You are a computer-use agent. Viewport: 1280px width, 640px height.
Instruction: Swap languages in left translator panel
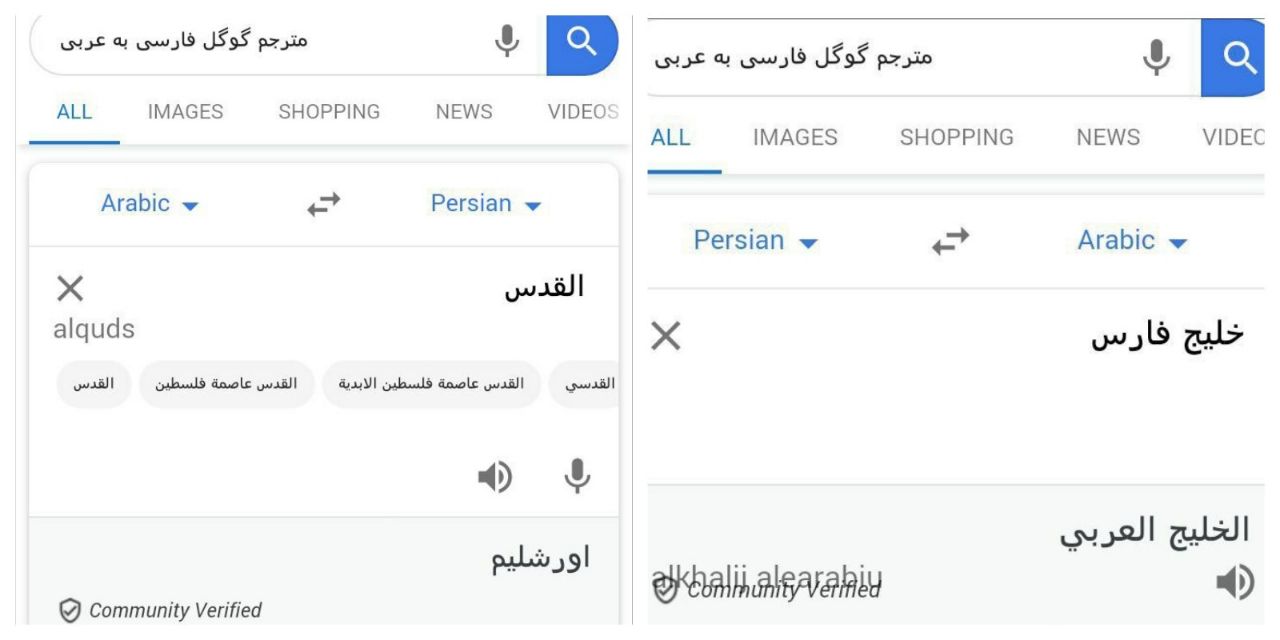323,205
